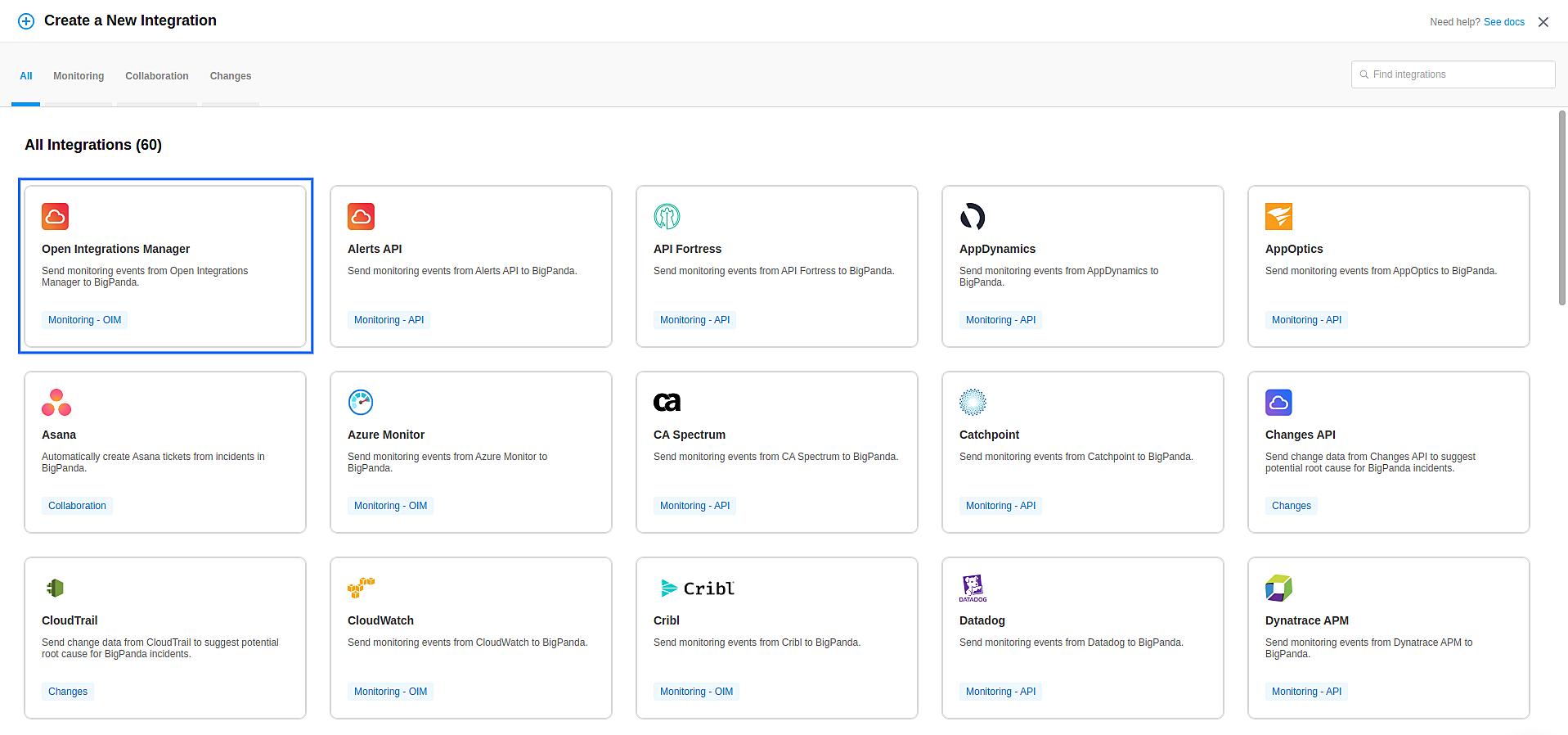Image resolution: width=1568 pixels, height=735 pixels.
Task: Click the Changes API description text
Action: [x=1370, y=462]
